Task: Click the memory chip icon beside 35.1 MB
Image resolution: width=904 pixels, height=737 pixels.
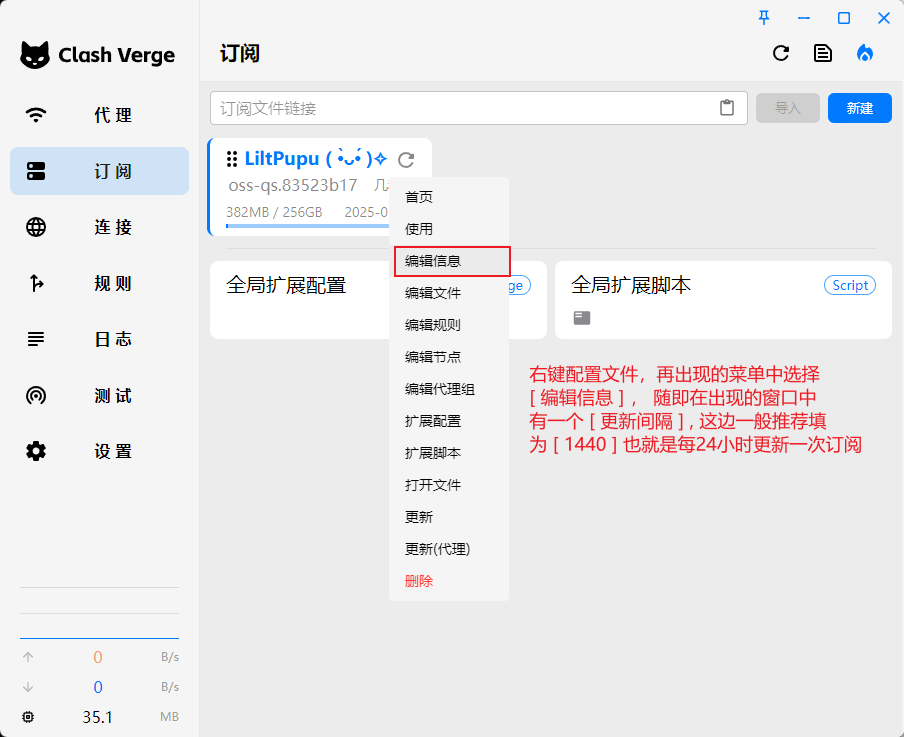Action: tap(28, 717)
